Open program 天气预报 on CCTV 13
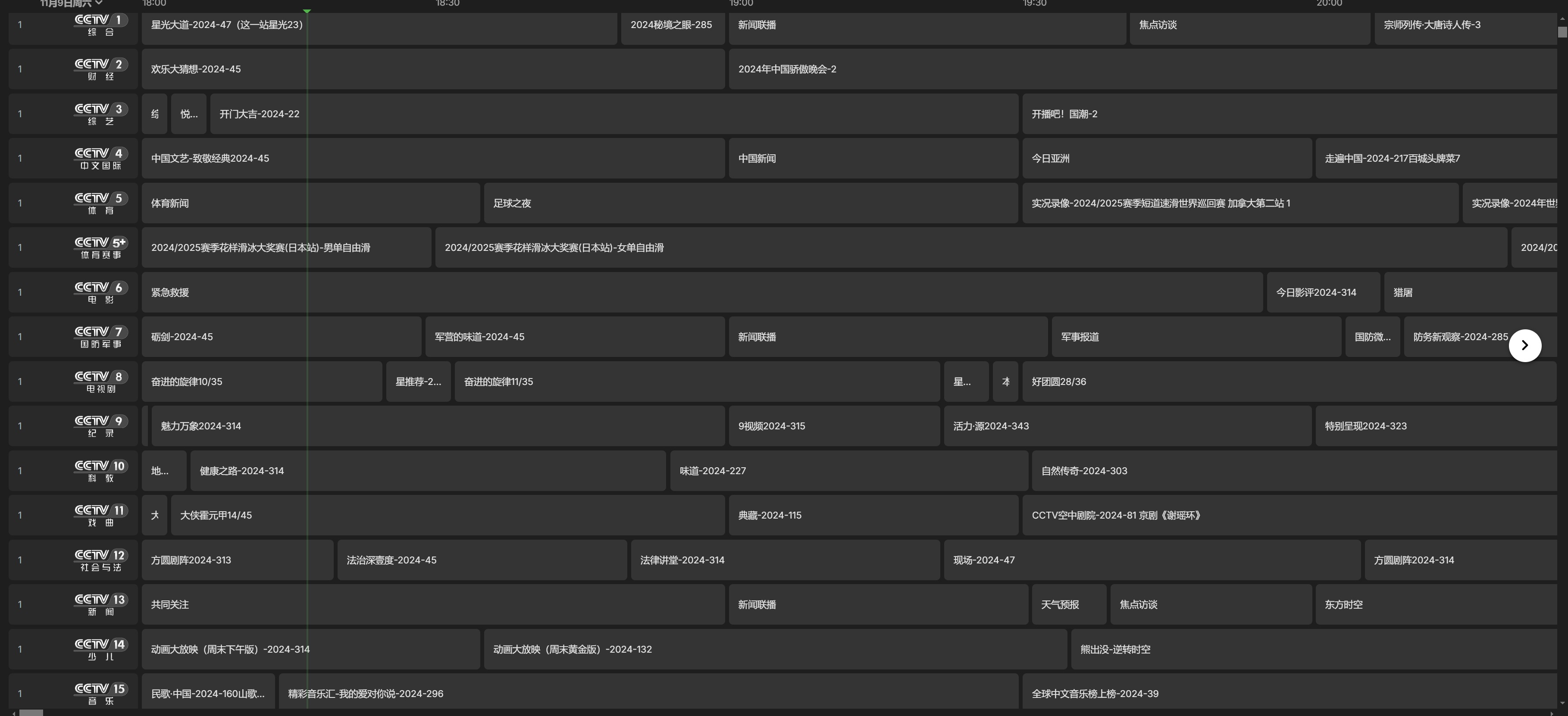 pyautogui.click(x=1070, y=605)
